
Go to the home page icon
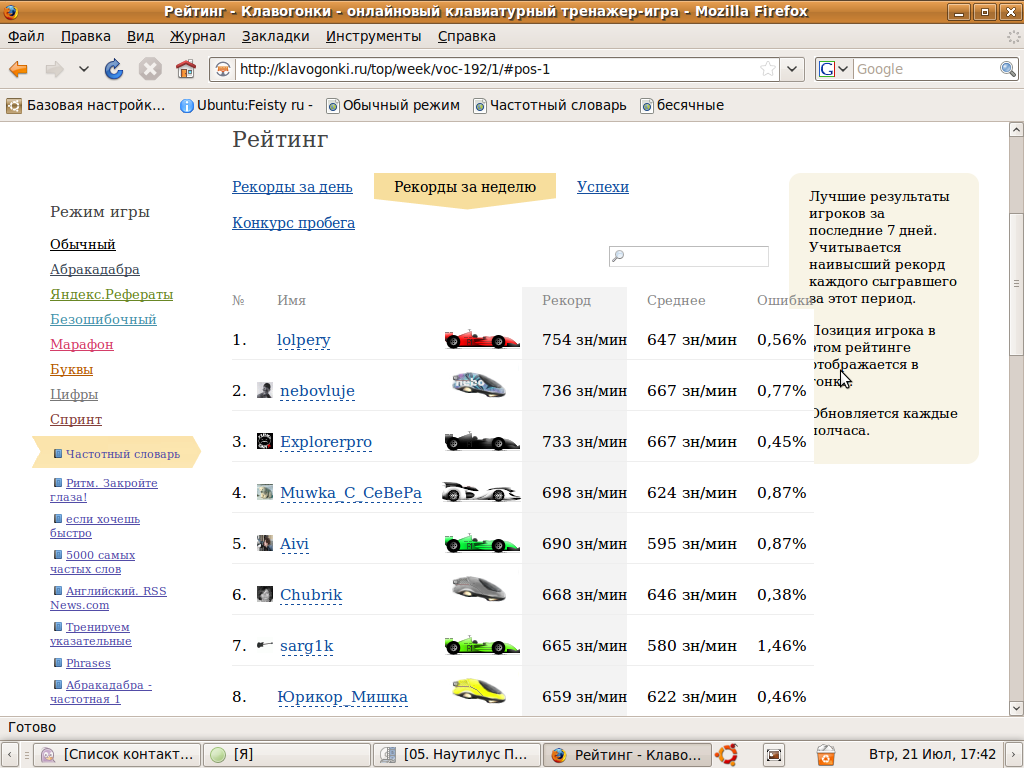tap(185, 69)
